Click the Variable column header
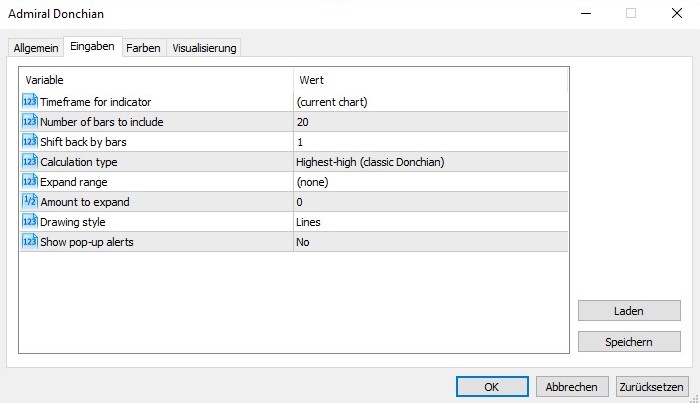Viewport: 700px width, 403px height. 156,80
